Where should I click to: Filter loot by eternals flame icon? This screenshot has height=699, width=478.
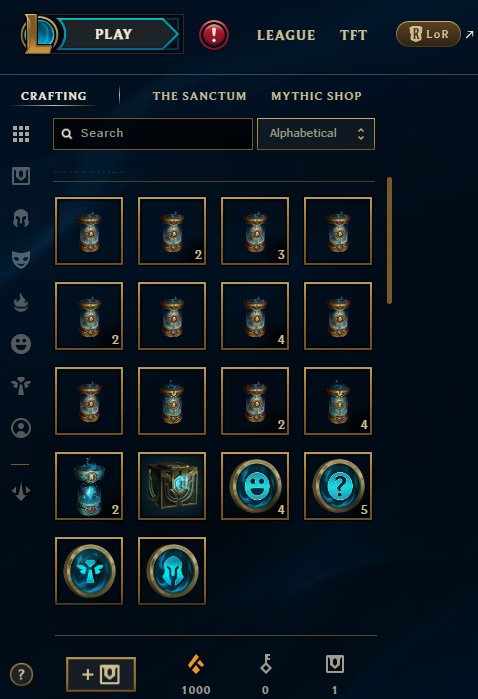click(x=21, y=302)
